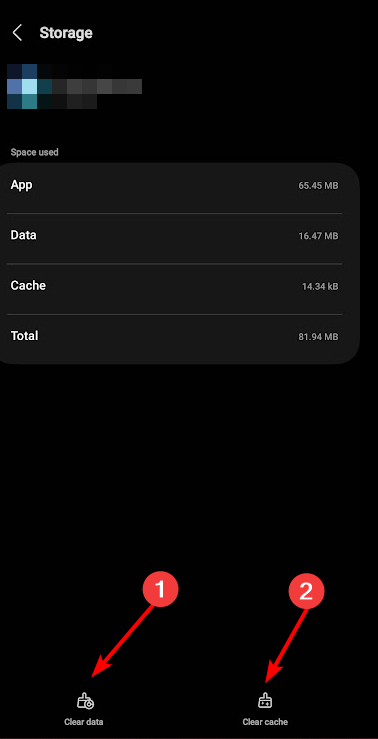The width and height of the screenshot is (378, 739).
Task: Click the 65.45 MB app size value
Action: [318, 186]
